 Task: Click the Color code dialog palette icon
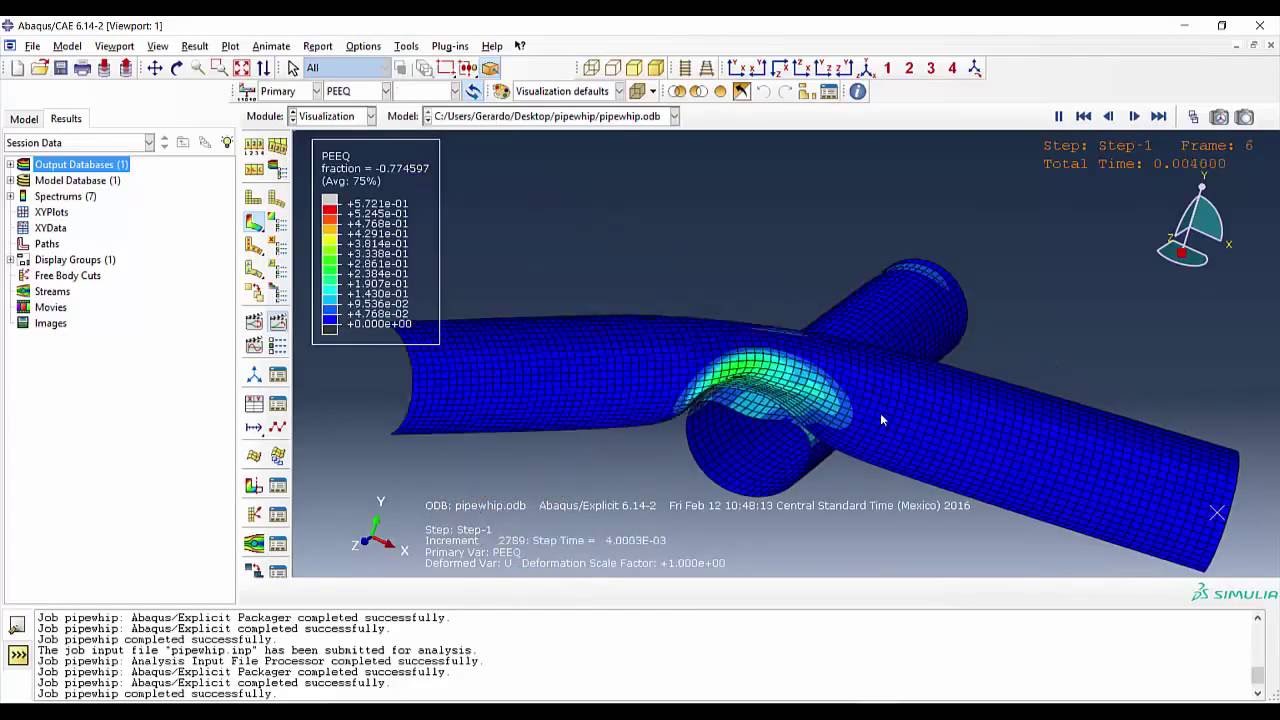(501, 91)
